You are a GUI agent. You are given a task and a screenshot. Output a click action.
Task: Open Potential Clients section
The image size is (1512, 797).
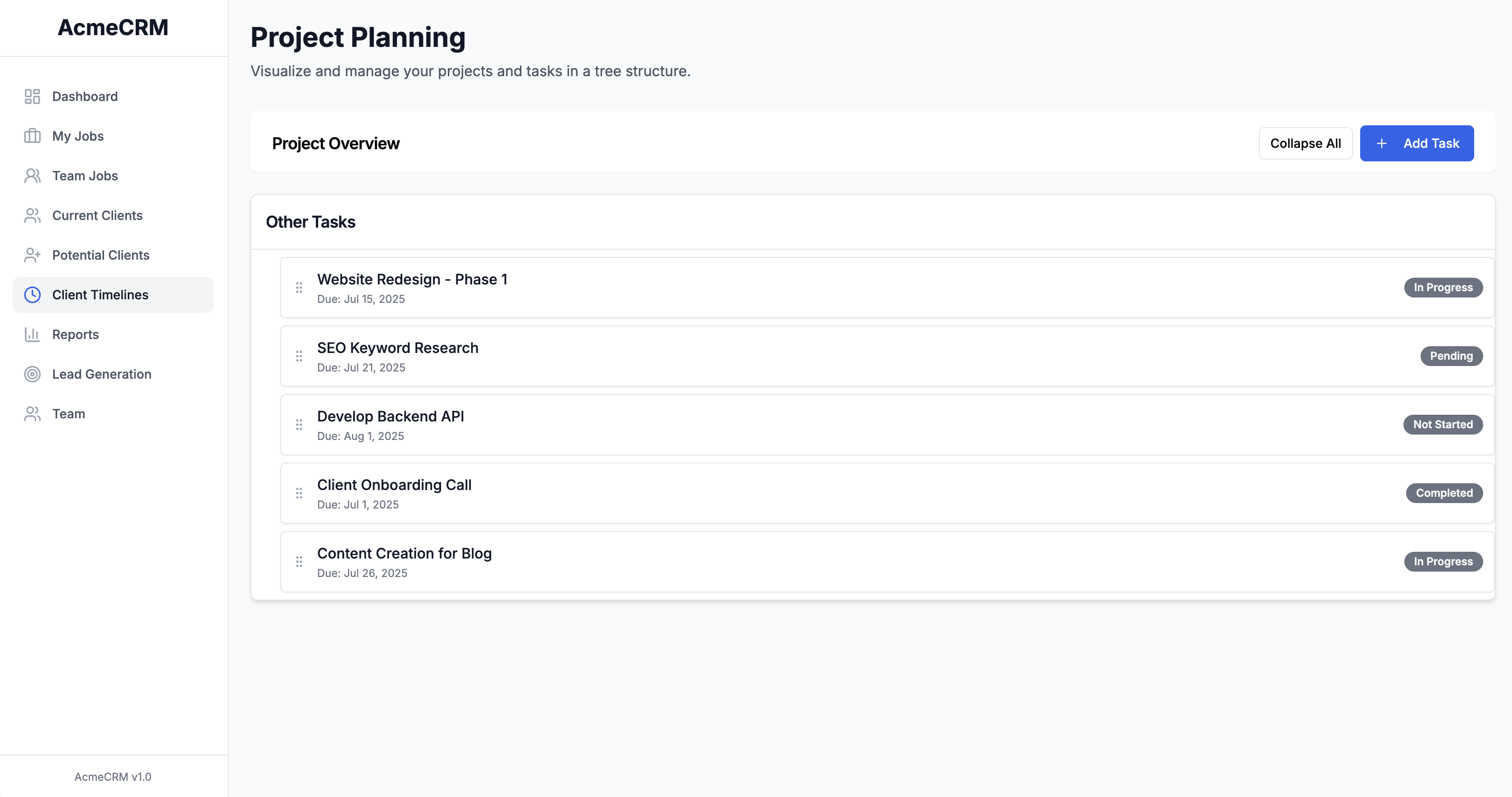tap(113, 255)
